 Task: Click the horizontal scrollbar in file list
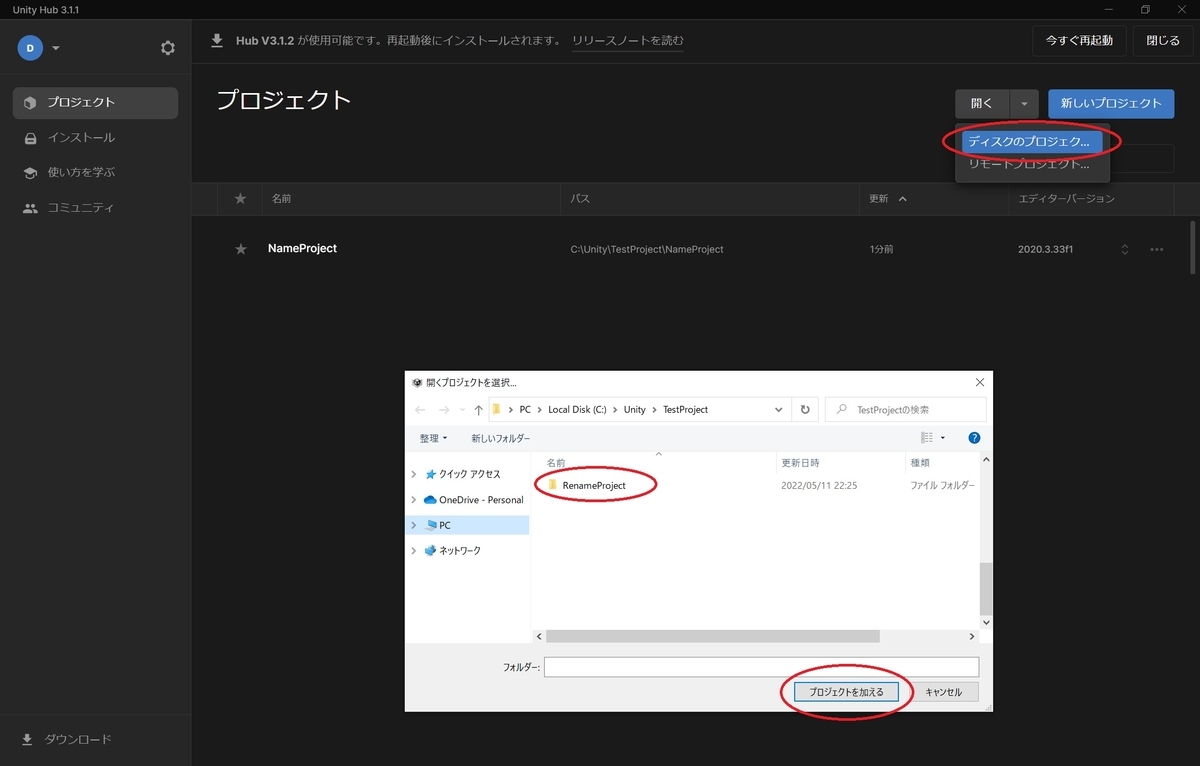pyautogui.click(x=712, y=636)
